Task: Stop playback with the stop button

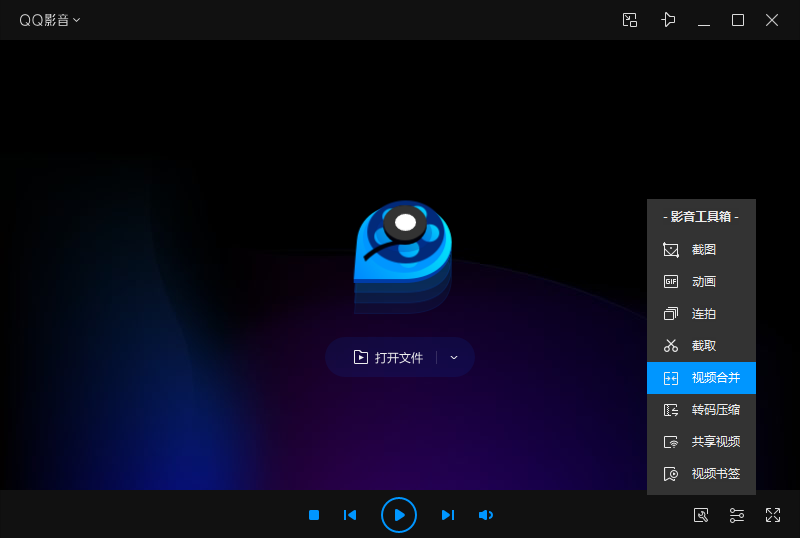Action: pyautogui.click(x=314, y=515)
